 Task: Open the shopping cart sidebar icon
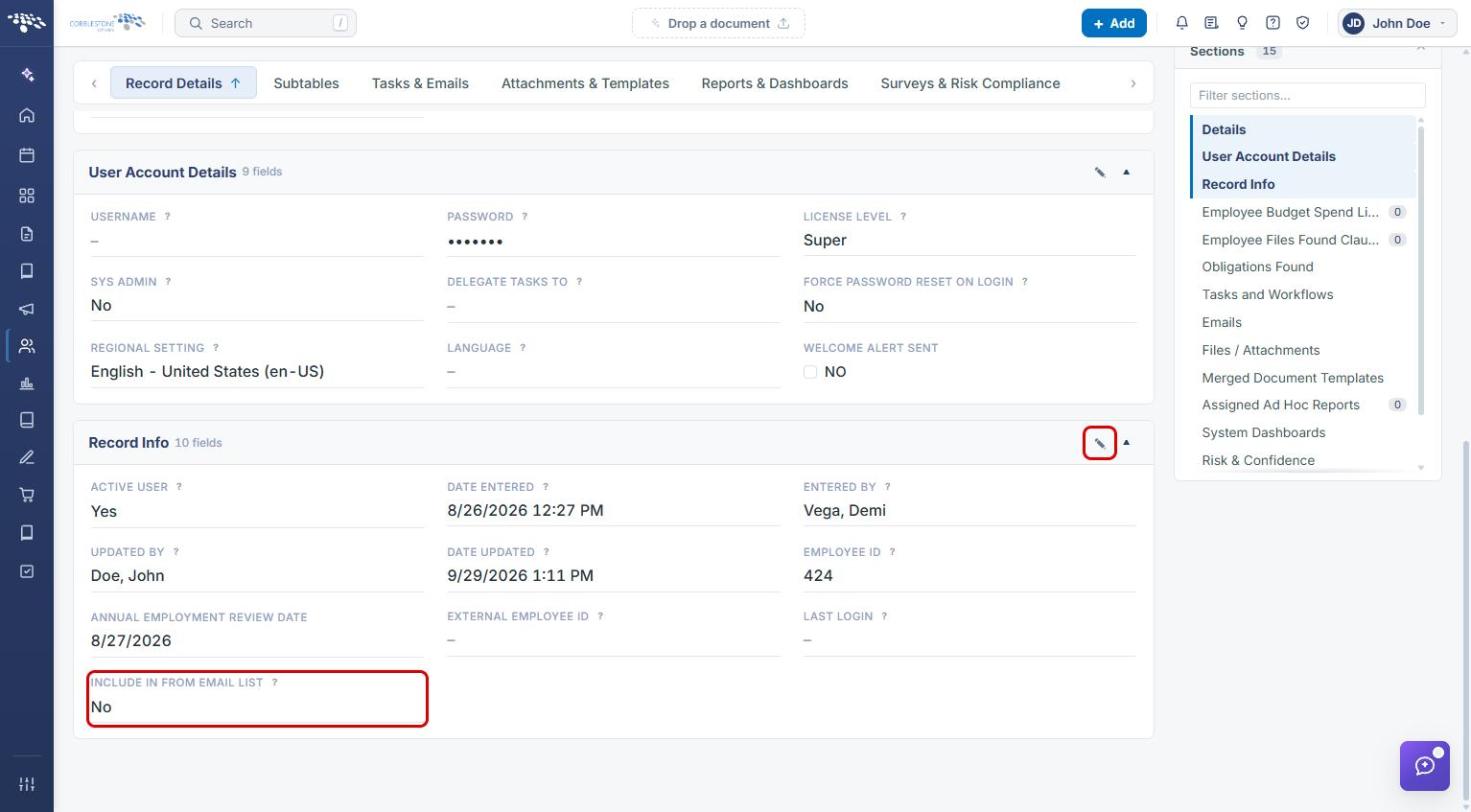click(x=27, y=494)
